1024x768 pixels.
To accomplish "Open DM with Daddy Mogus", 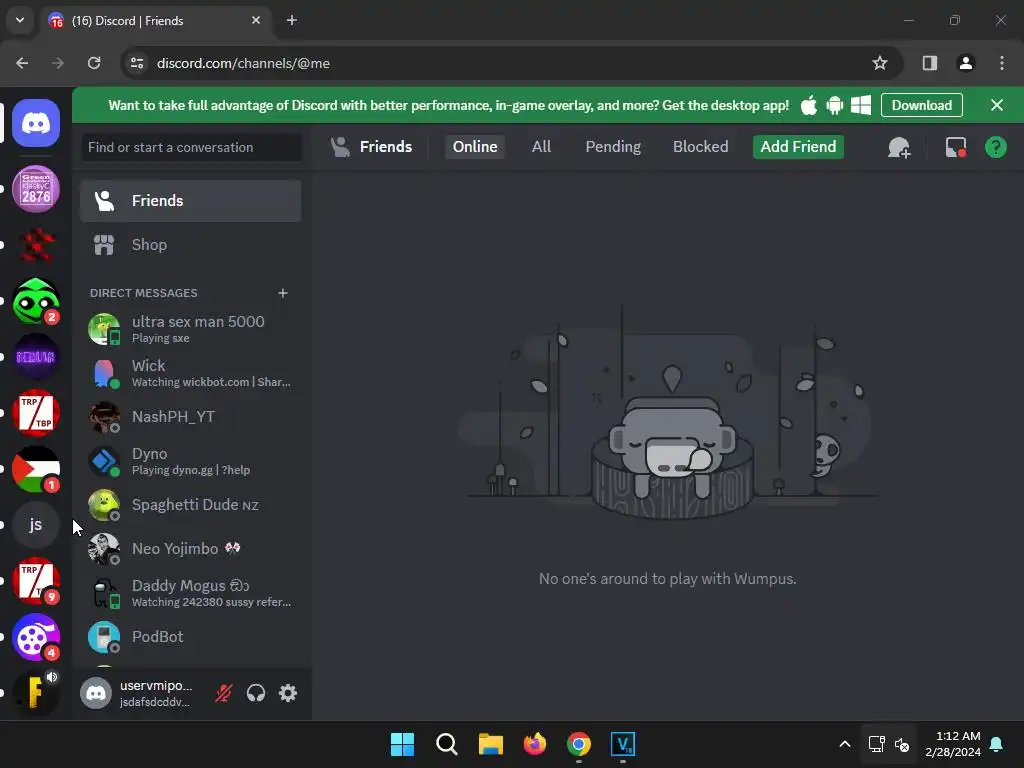I will click(x=191, y=593).
